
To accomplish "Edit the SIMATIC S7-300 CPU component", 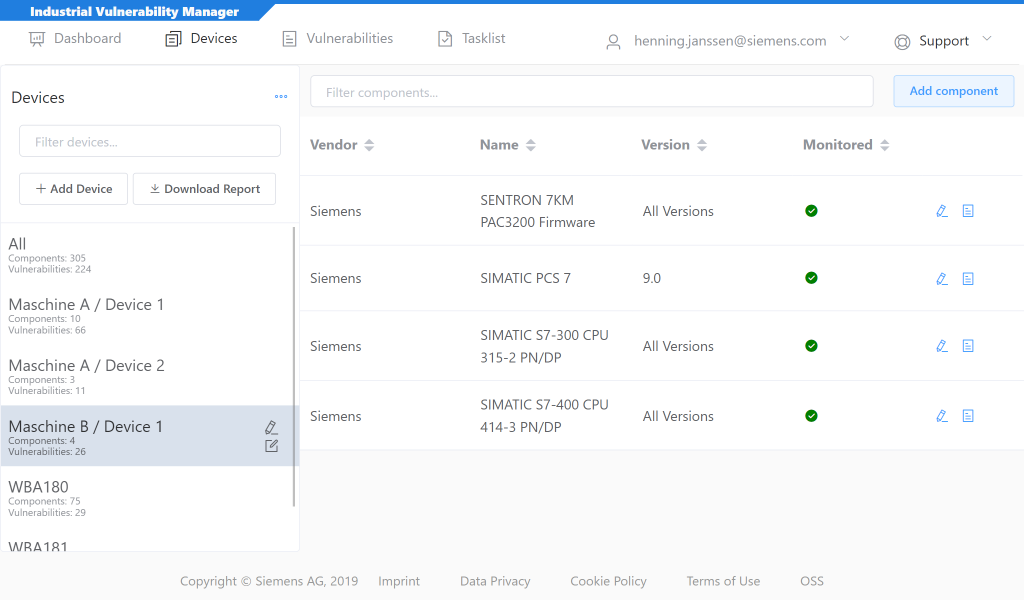I will click(x=942, y=346).
